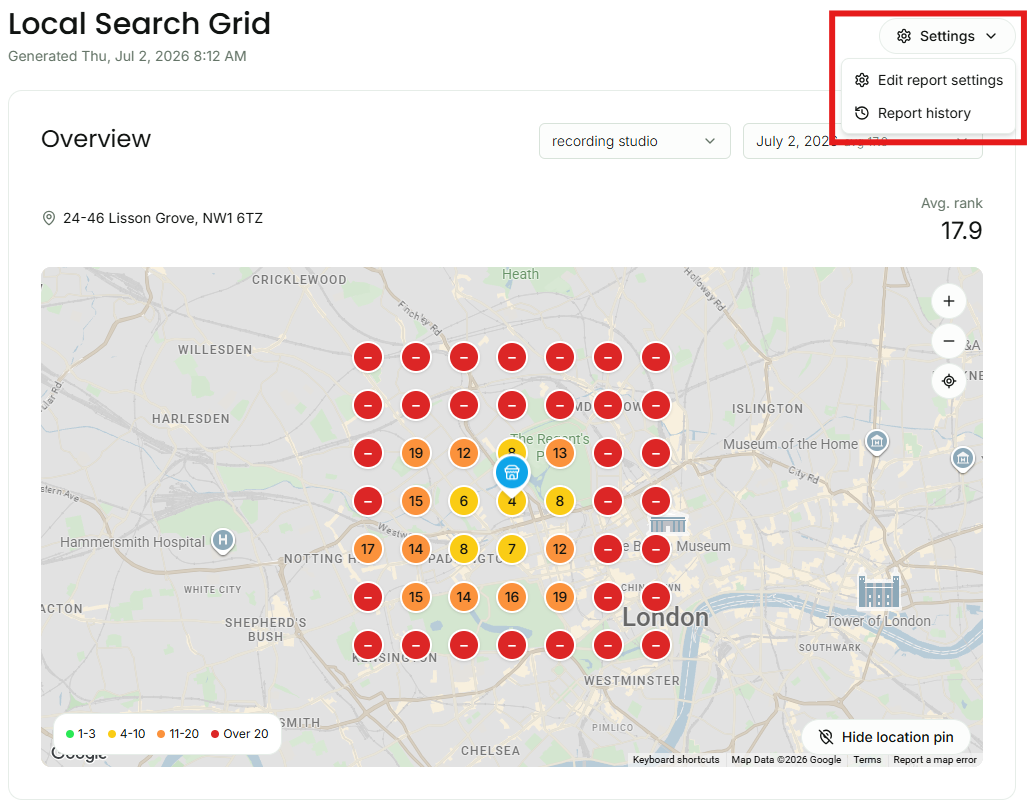Click the SOUTHWARK map label
The width and height of the screenshot is (1027, 807).
tap(830, 647)
